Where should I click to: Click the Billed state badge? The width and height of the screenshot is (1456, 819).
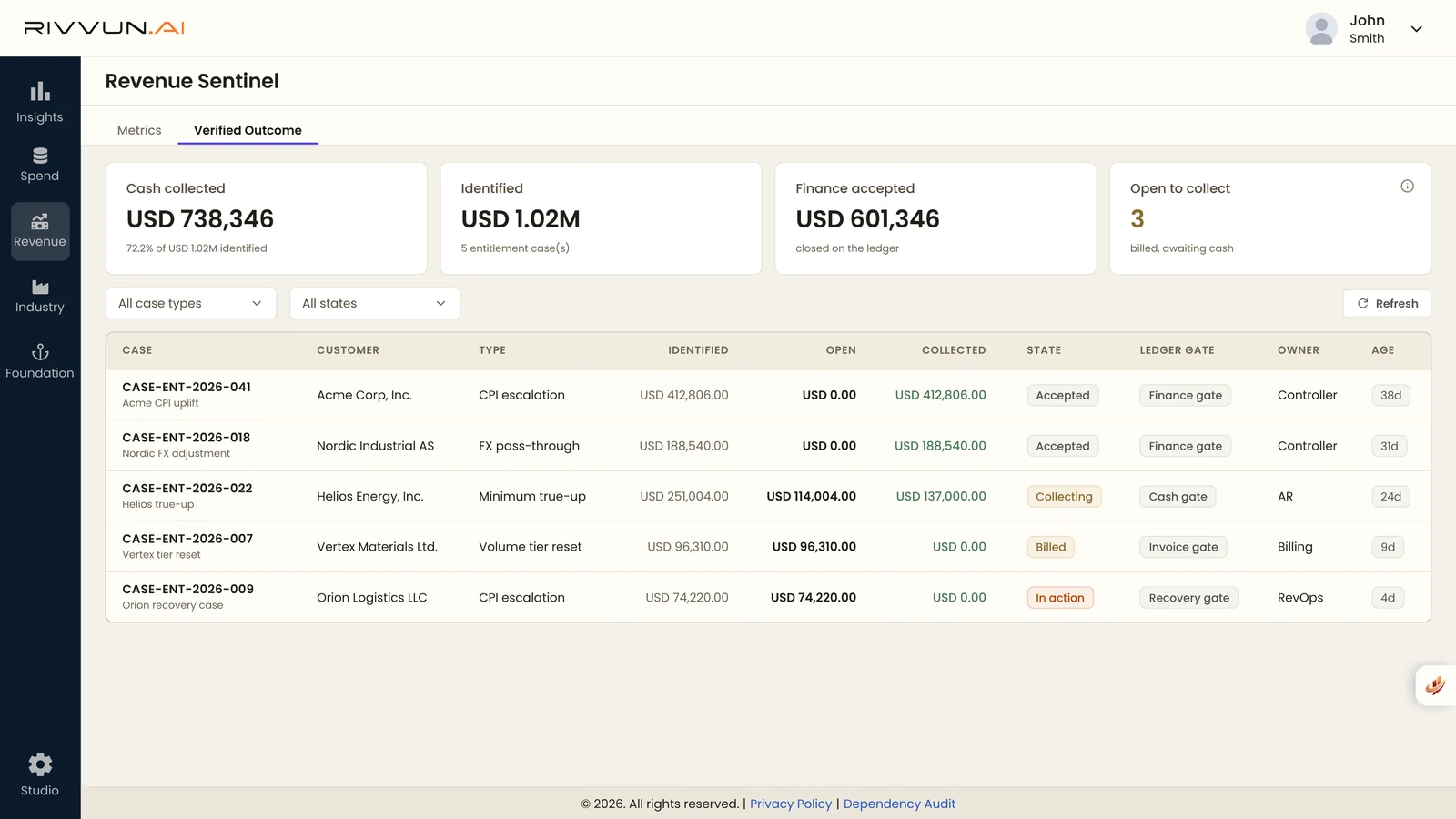click(x=1050, y=547)
